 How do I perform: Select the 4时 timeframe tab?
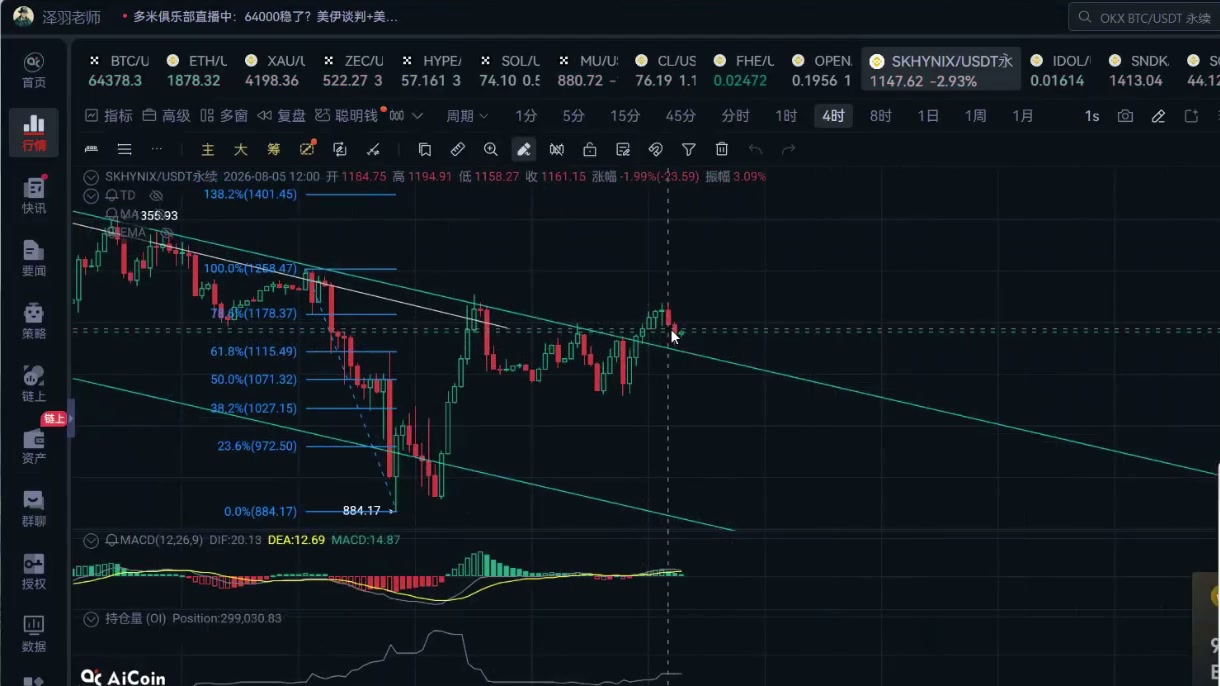click(833, 116)
